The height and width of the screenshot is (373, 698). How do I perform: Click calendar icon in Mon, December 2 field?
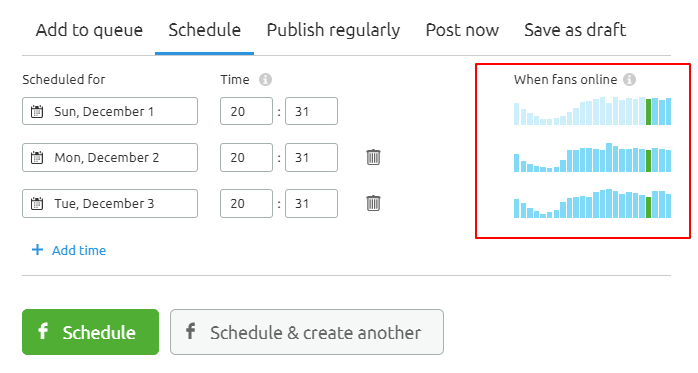click(x=37, y=158)
